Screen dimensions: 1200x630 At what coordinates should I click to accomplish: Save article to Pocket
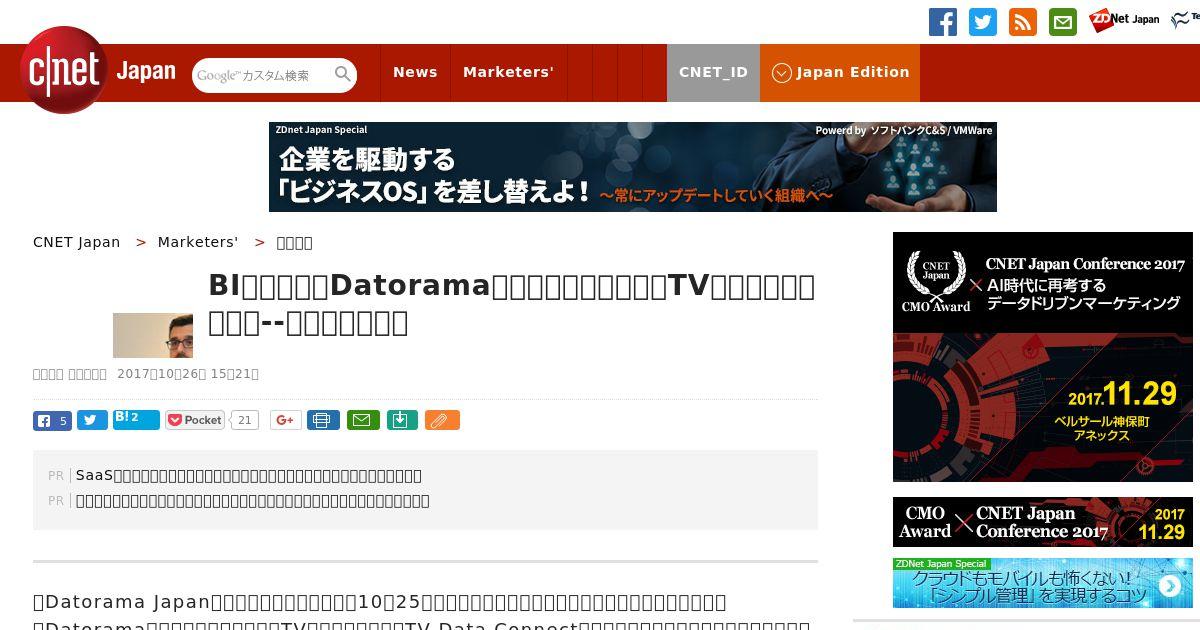(195, 421)
